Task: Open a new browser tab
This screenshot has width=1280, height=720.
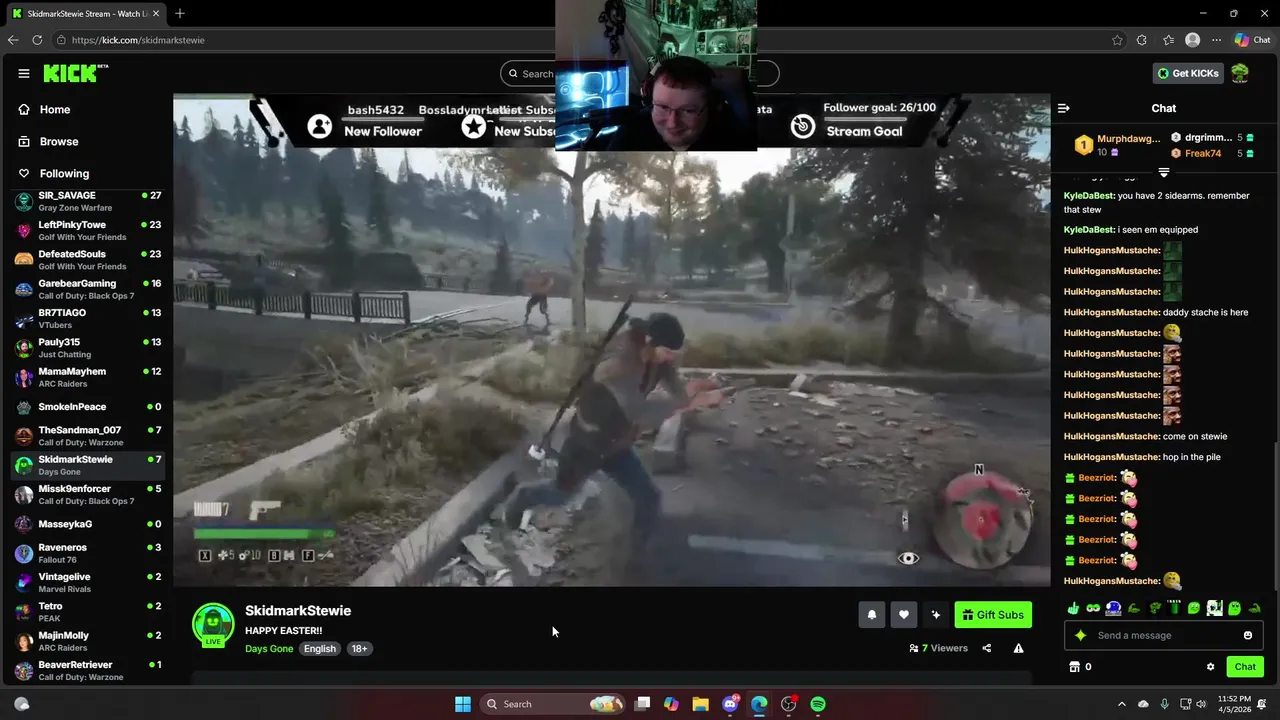Action: pyautogui.click(x=180, y=13)
